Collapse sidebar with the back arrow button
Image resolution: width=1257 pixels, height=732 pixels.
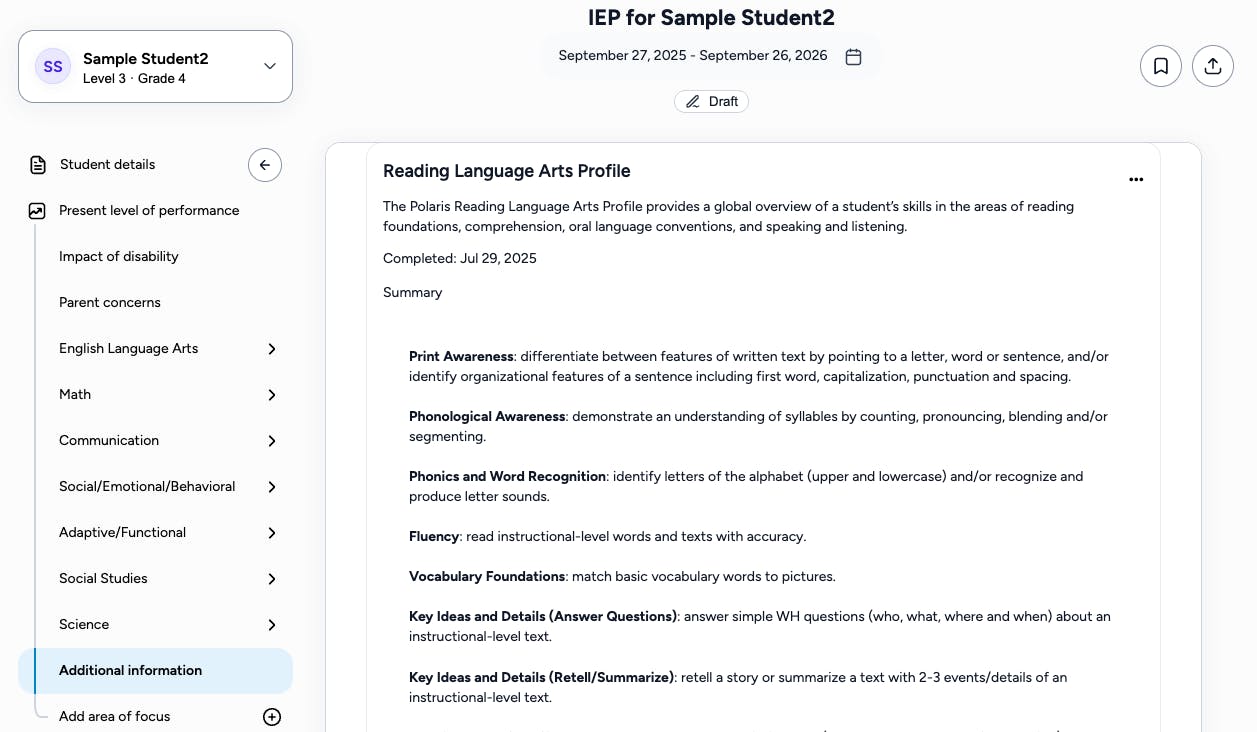click(265, 165)
